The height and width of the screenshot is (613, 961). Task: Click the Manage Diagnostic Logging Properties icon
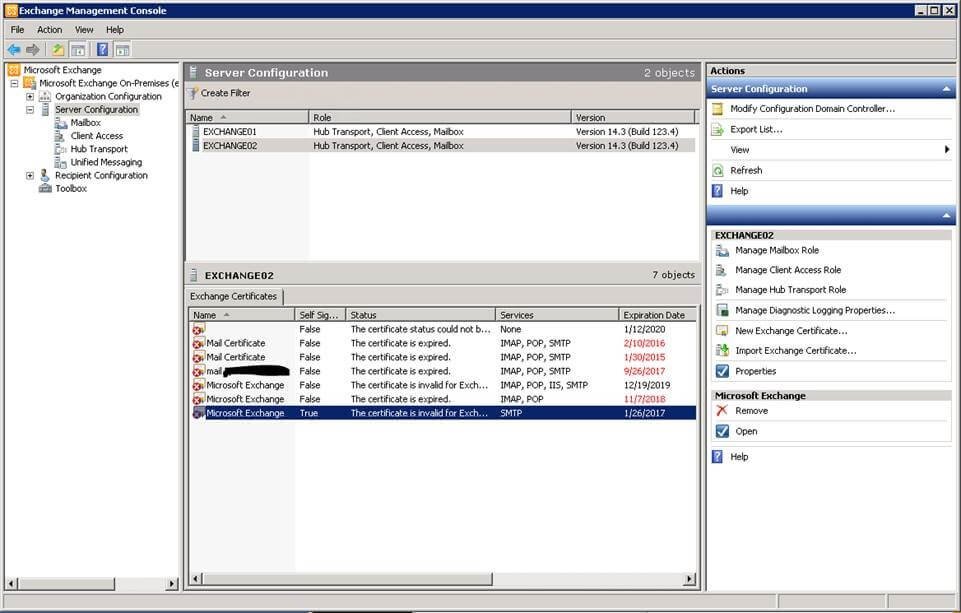(723, 310)
